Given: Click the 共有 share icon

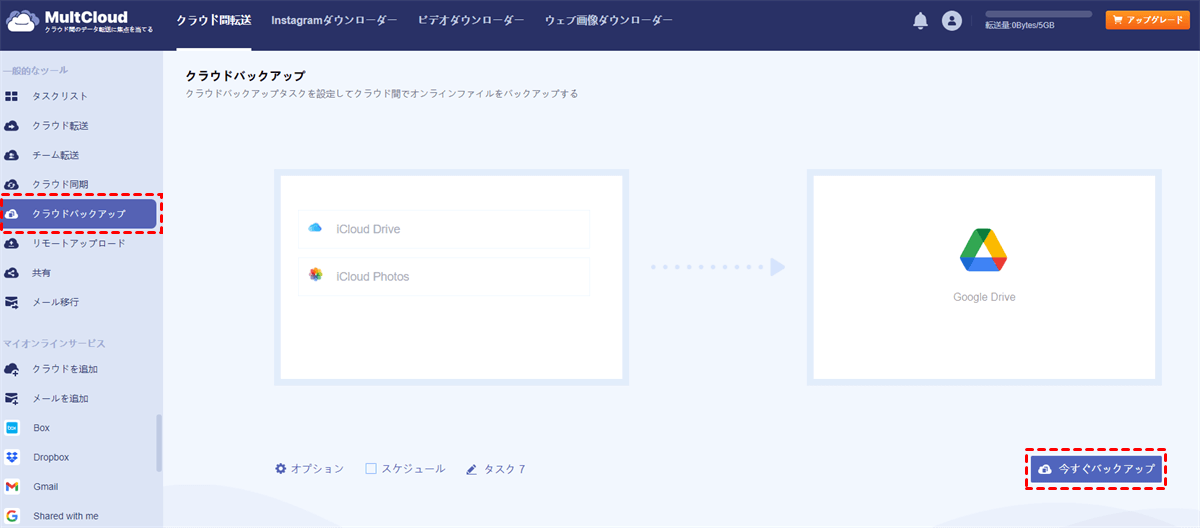Looking at the screenshot, I should click(x=12, y=272).
